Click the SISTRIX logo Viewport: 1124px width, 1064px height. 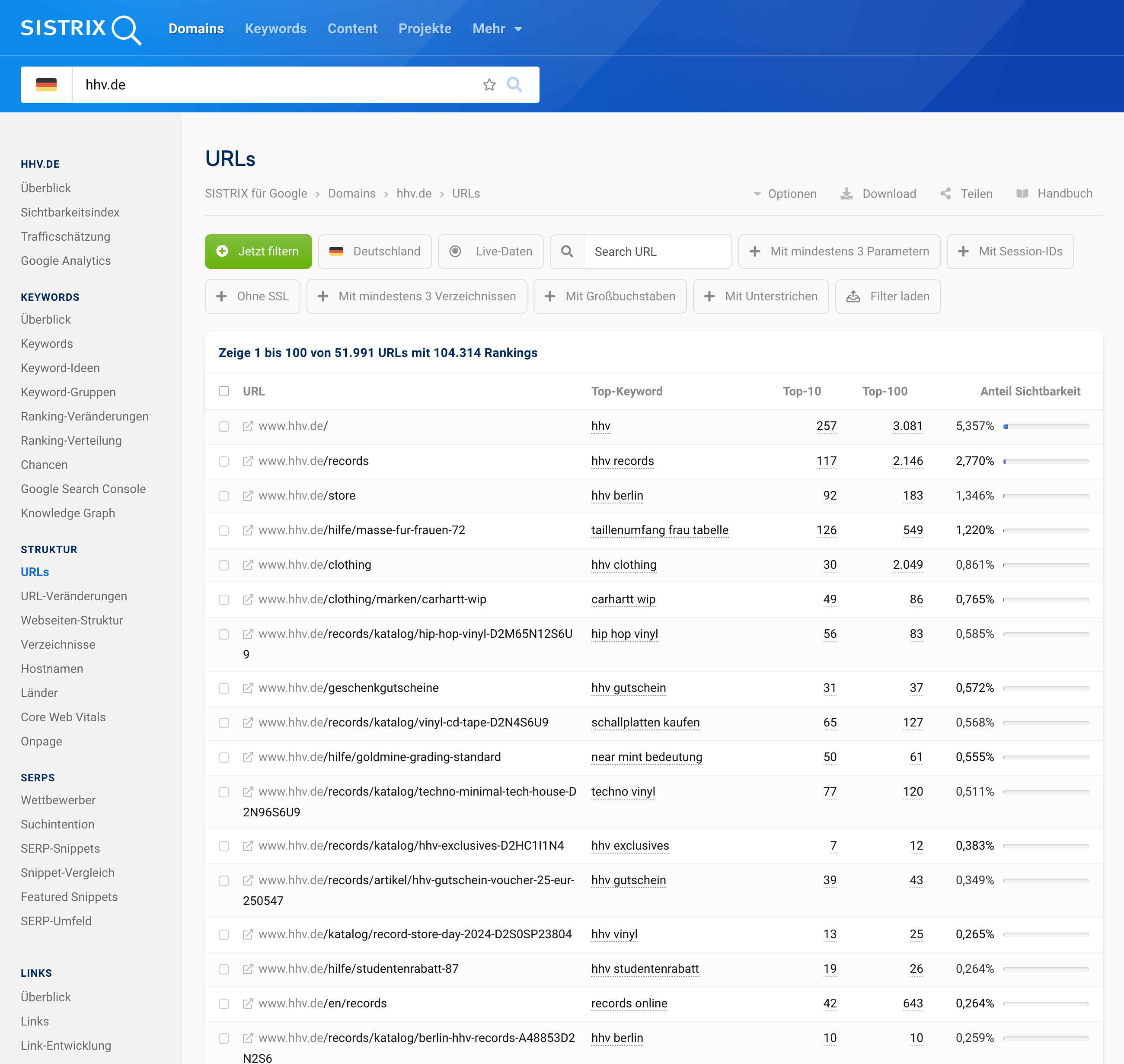coord(80,29)
